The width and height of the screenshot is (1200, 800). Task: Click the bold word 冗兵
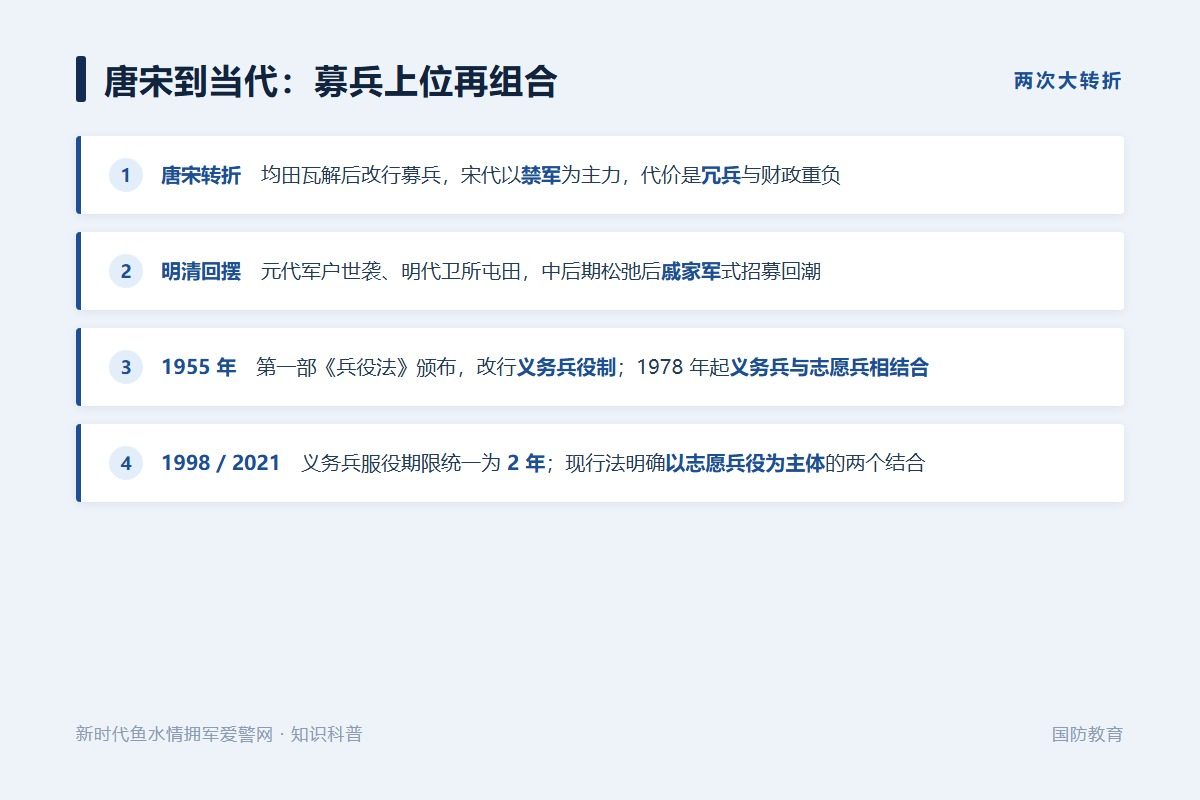click(x=721, y=176)
